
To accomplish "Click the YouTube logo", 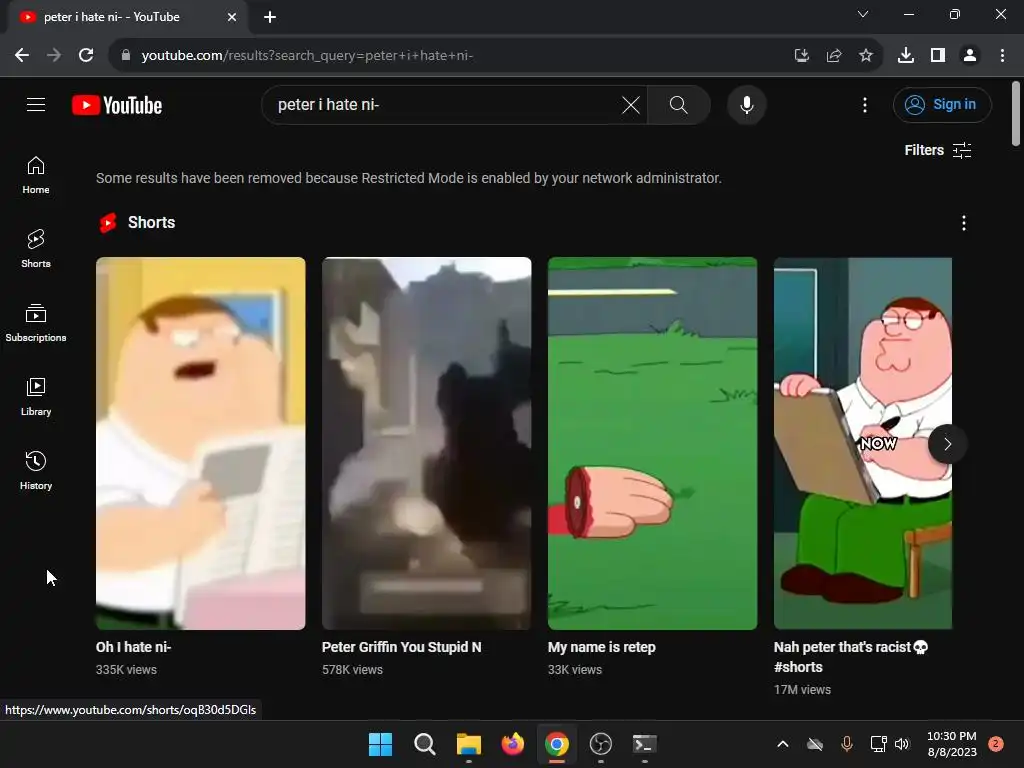I will (117, 105).
